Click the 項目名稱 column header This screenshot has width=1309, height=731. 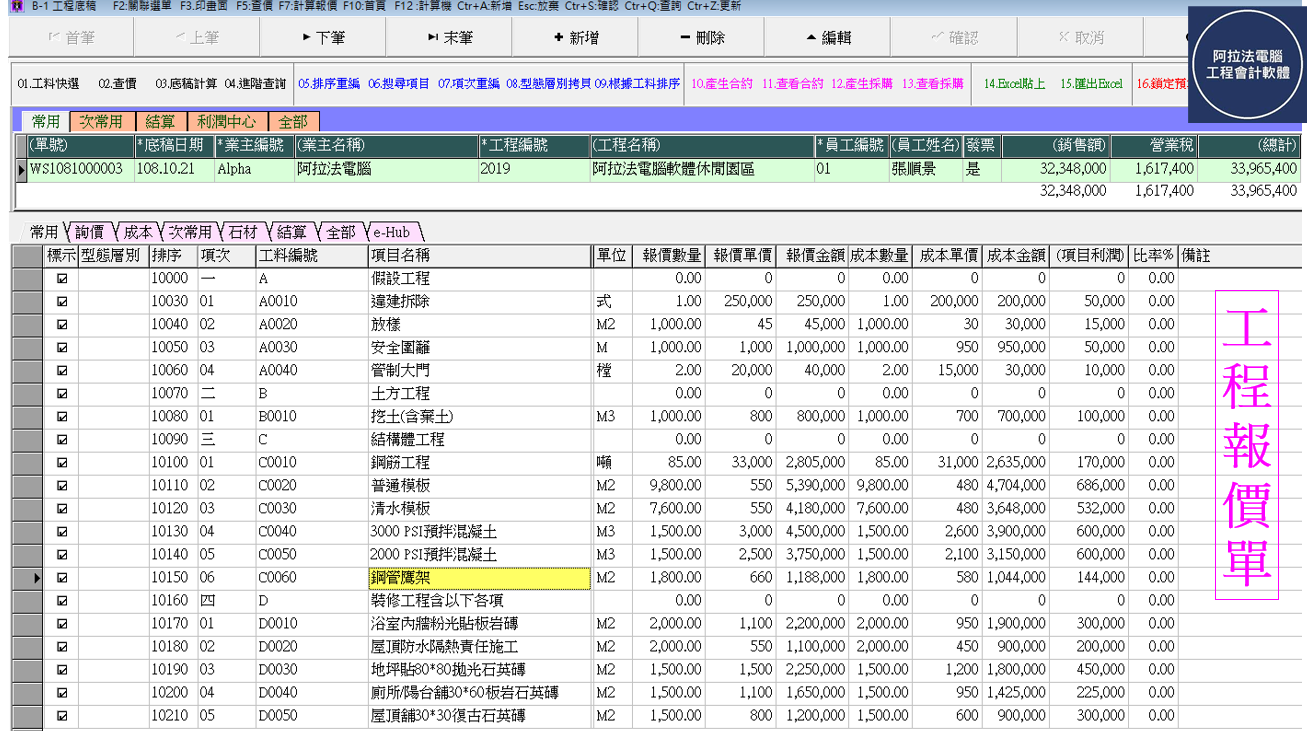tap(480, 256)
